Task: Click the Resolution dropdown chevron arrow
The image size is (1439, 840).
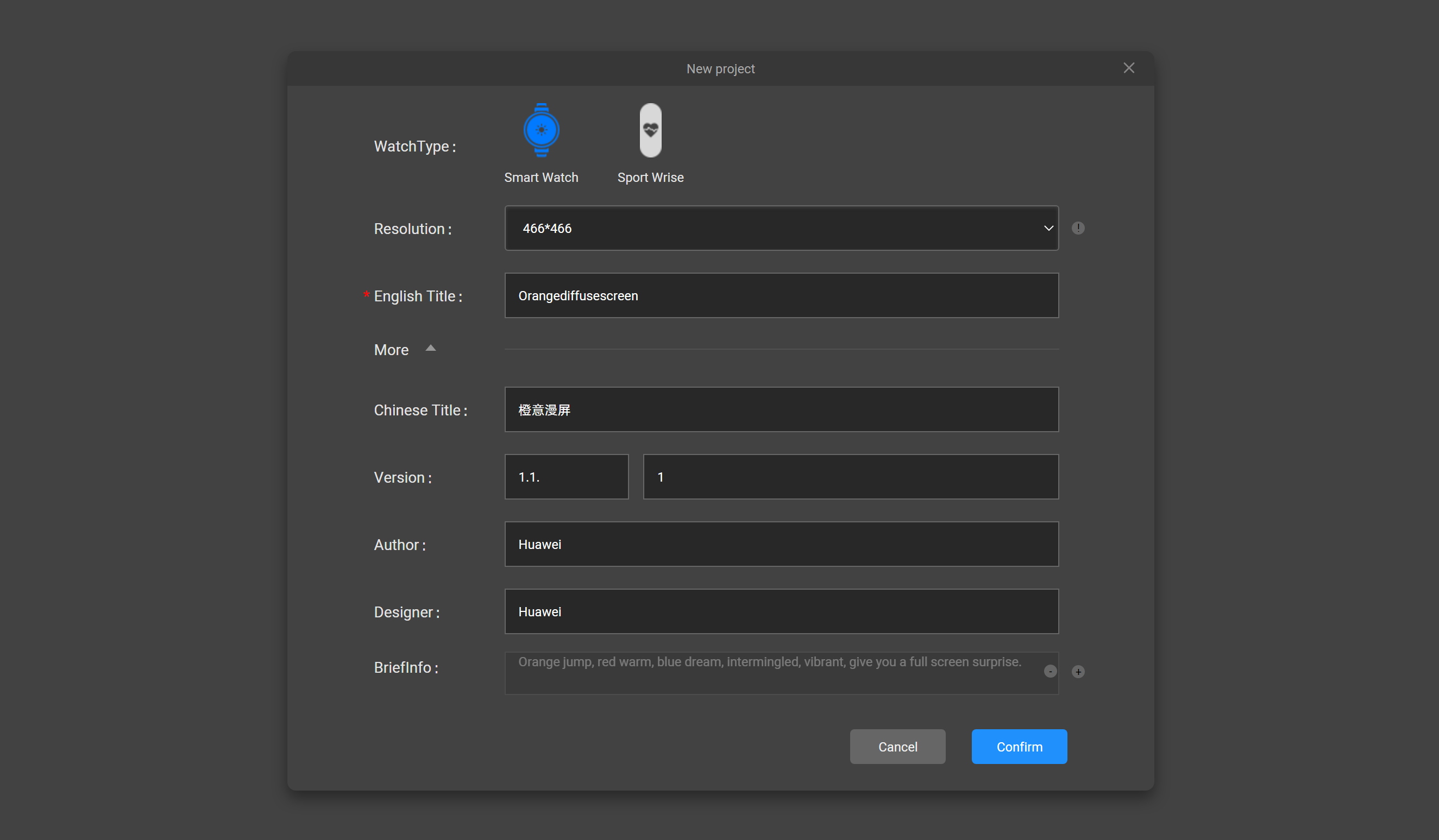Action: (1048, 228)
